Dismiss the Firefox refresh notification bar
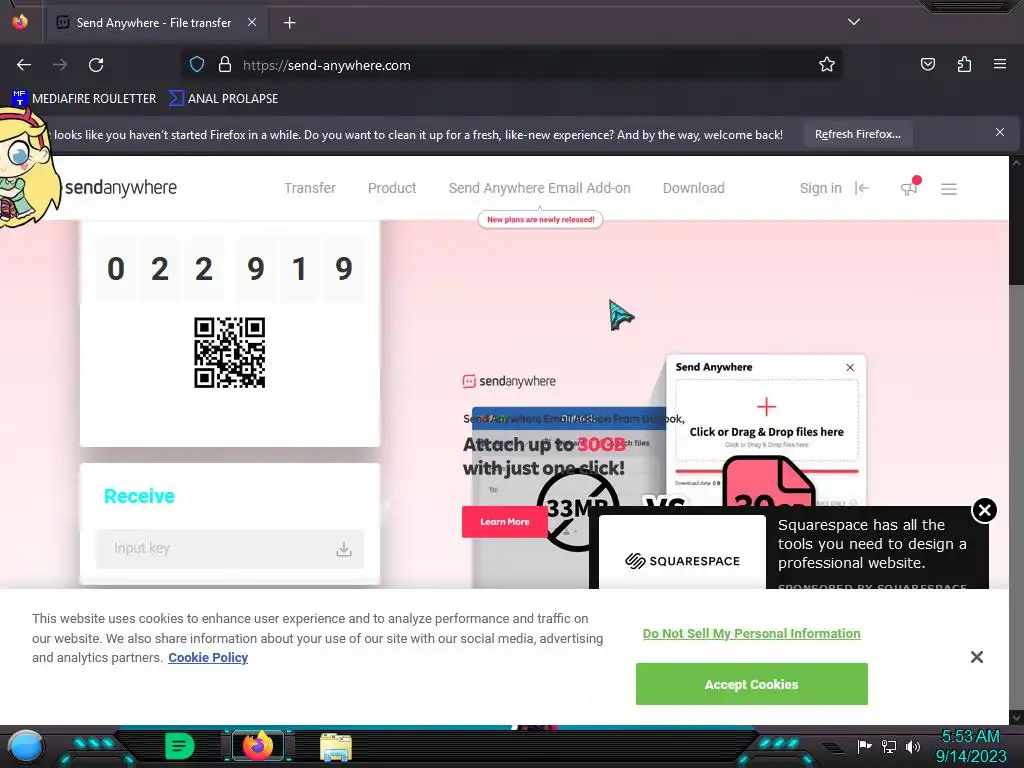The image size is (1024, 768). (999, 133)
